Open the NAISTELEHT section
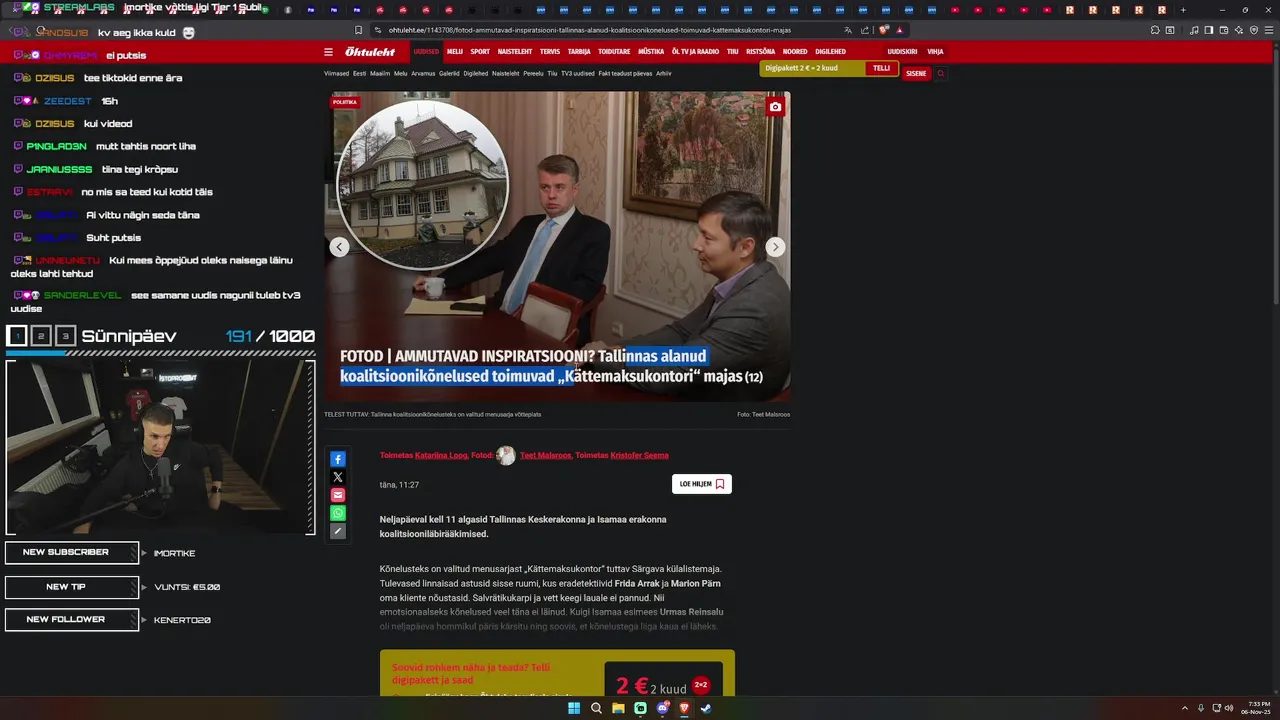The image size is (1280, 720). [x=515, y=51]
